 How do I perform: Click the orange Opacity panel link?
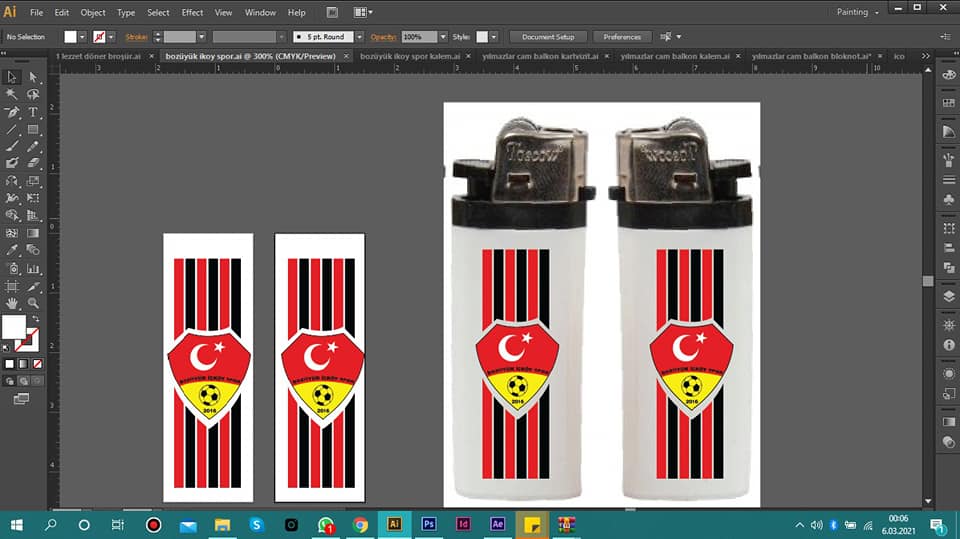383,37
